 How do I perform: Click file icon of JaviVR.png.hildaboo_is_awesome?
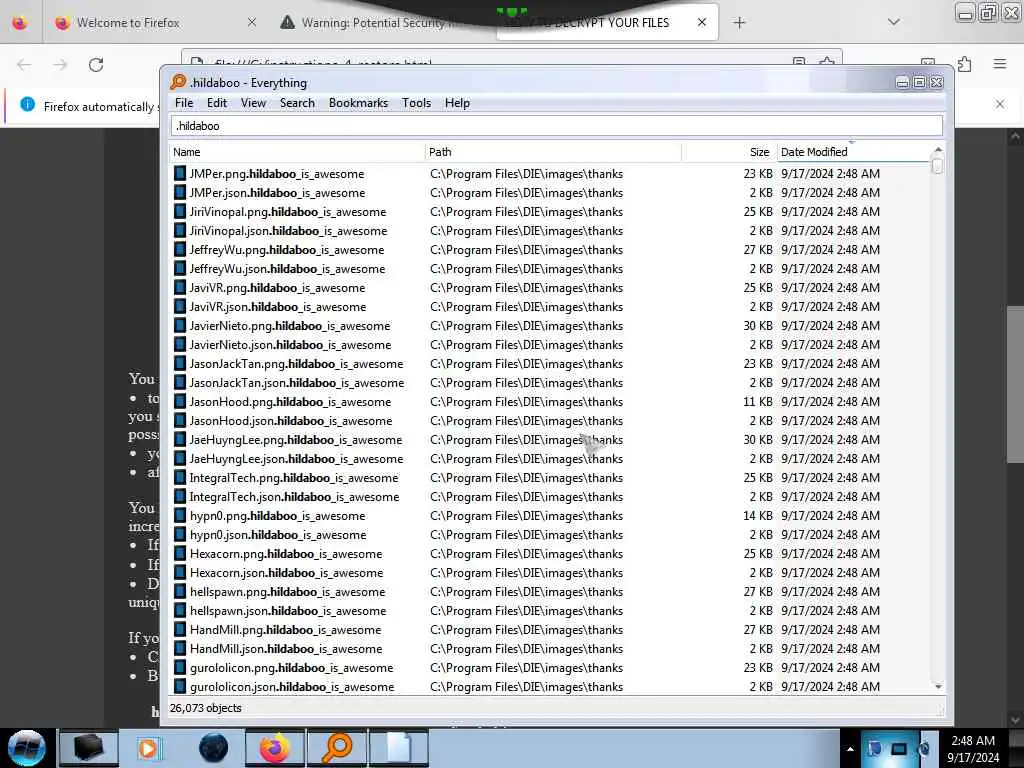coord(180,287)
